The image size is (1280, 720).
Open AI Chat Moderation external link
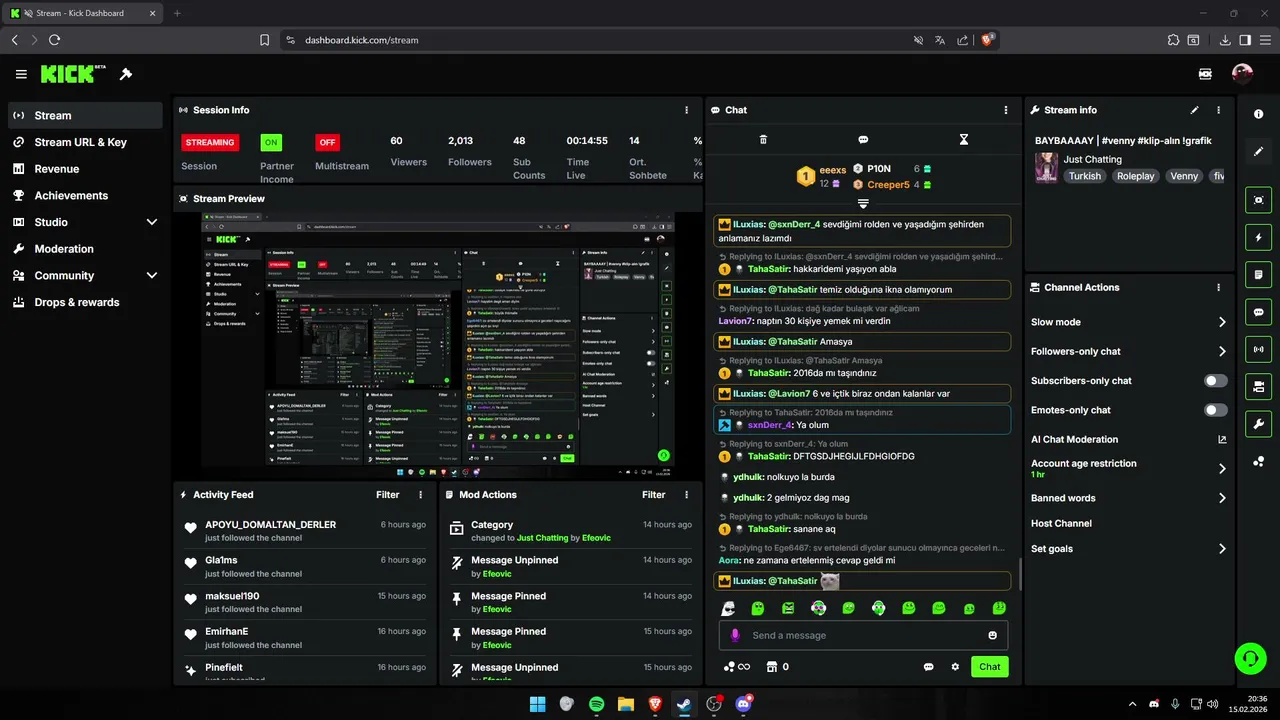tap(1222, 439)
